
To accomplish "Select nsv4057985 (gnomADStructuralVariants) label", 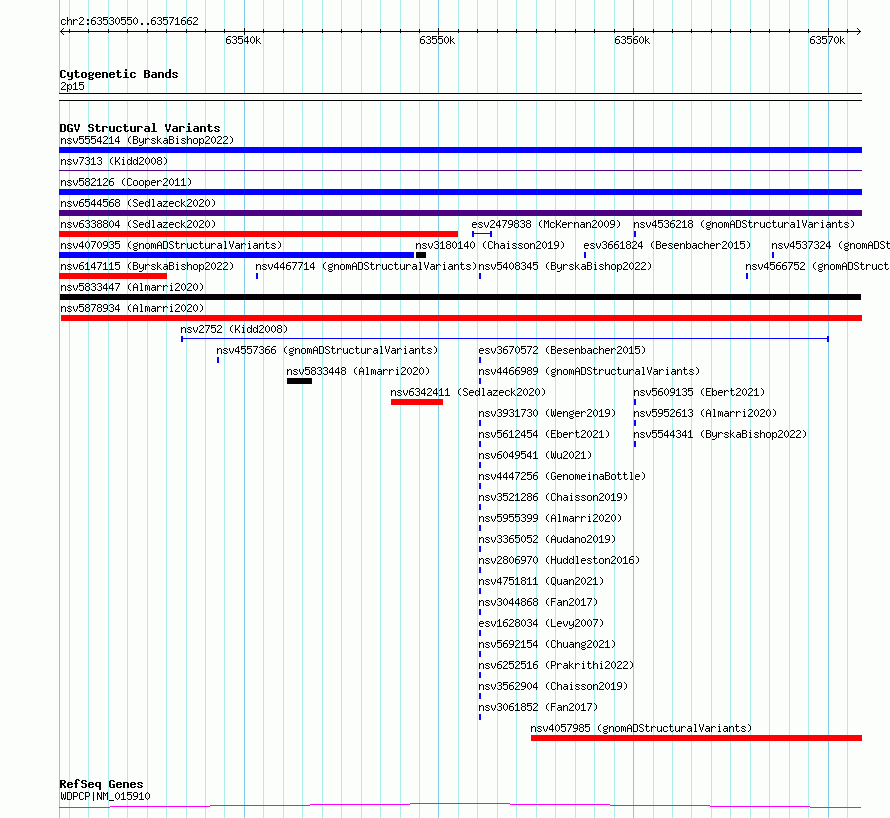I will tap(641, 728).
